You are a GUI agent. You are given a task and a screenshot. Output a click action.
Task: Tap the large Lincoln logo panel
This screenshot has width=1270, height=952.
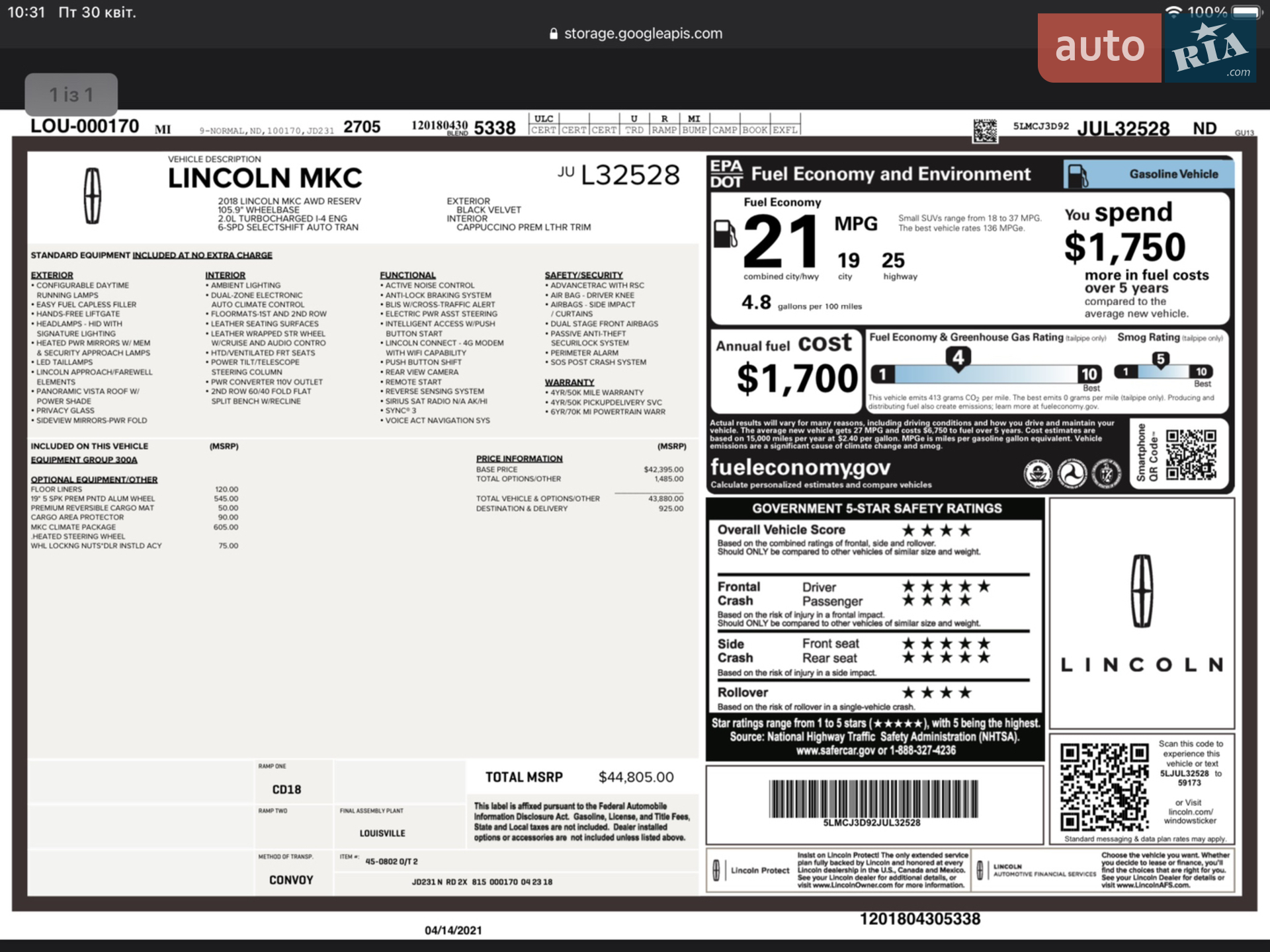tap(1142, 613)
